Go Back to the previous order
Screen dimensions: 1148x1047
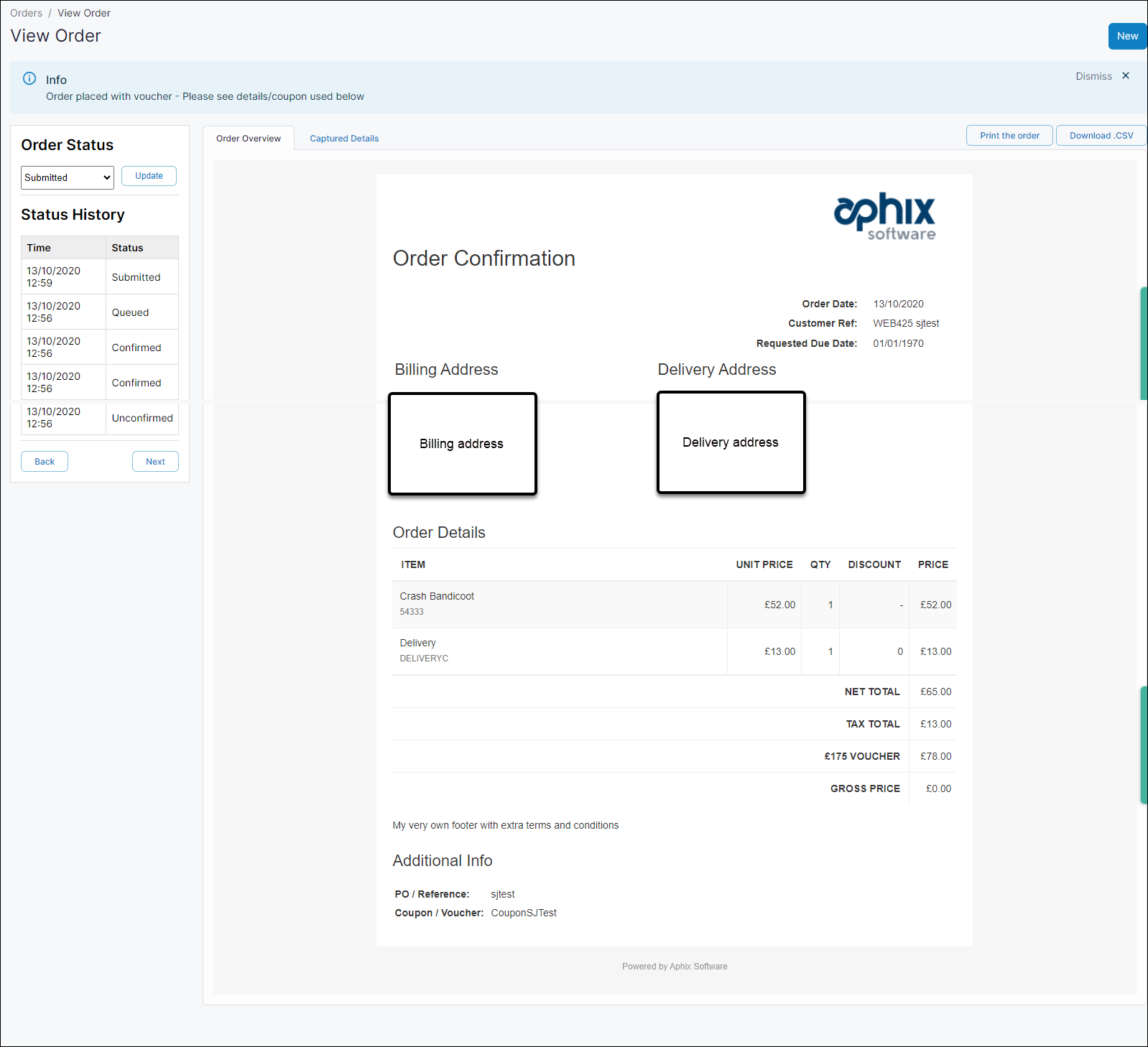pos(45,462)
